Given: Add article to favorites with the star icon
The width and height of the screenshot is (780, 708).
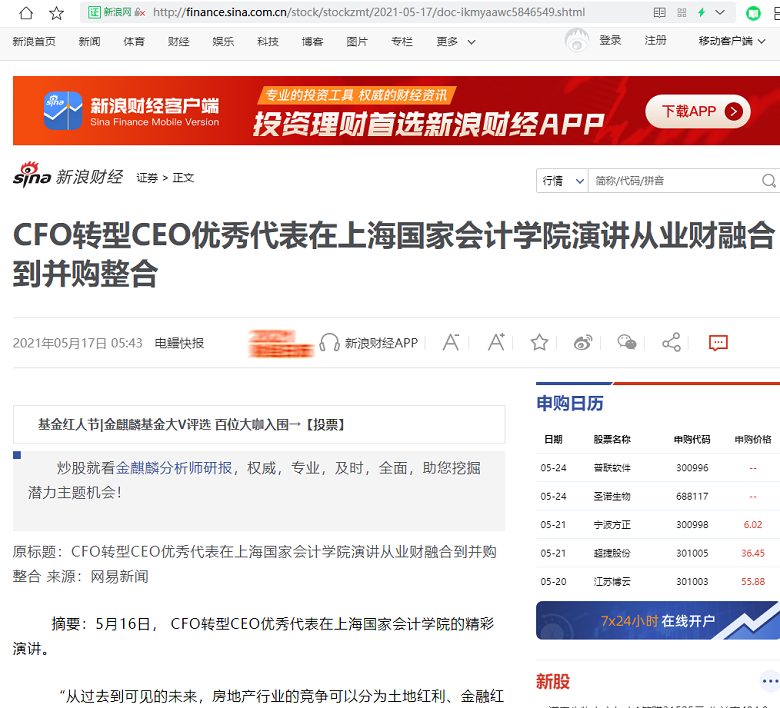Looking at the screenshot, I should [539, 343].
